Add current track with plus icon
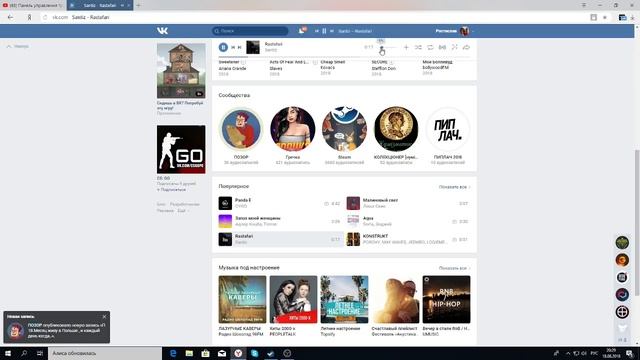Viewport: 640px width, 360px height. [x=406, y=47]
